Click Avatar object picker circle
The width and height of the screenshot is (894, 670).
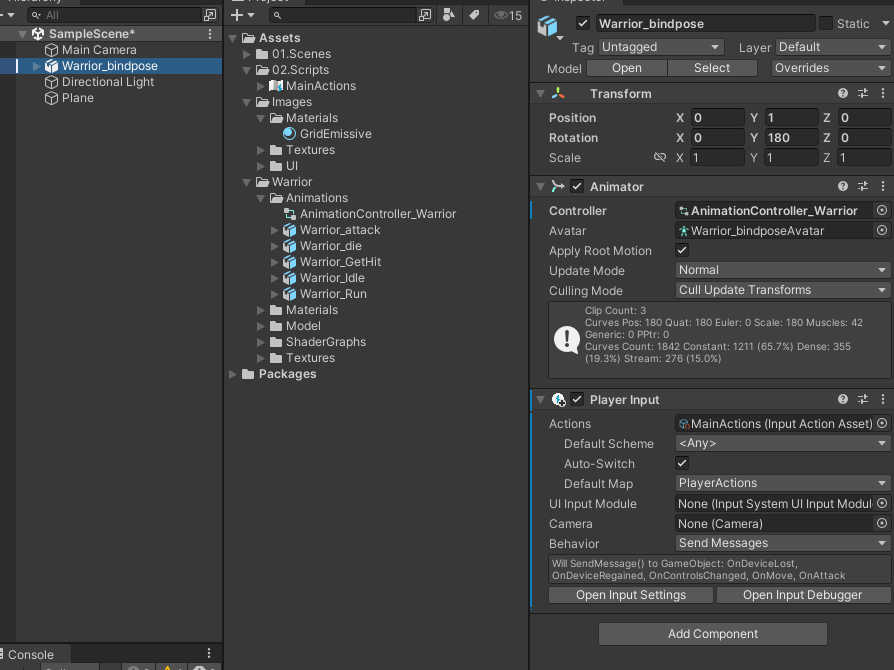pyautogui.click(x=882, y=230)
